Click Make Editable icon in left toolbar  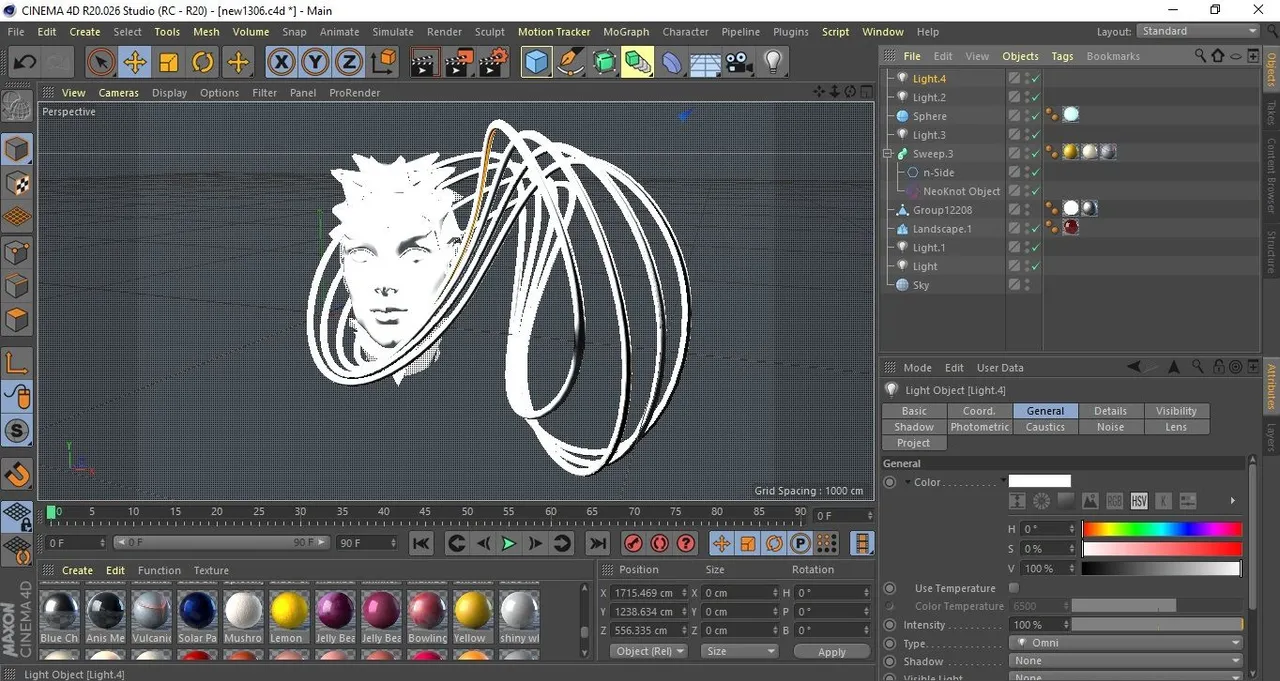tap(17, 106)
